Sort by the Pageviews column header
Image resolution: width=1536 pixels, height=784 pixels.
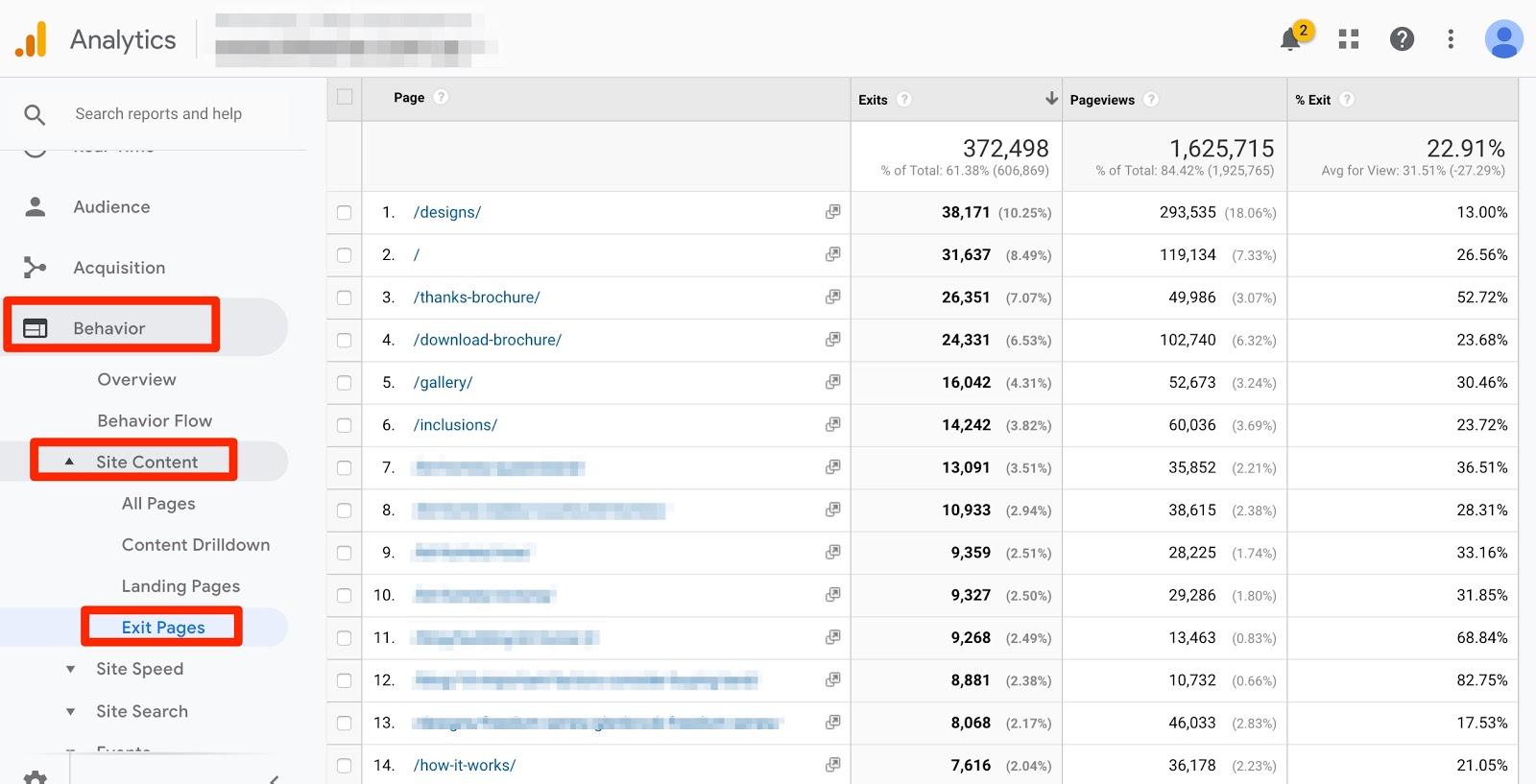coord(1102,100)
